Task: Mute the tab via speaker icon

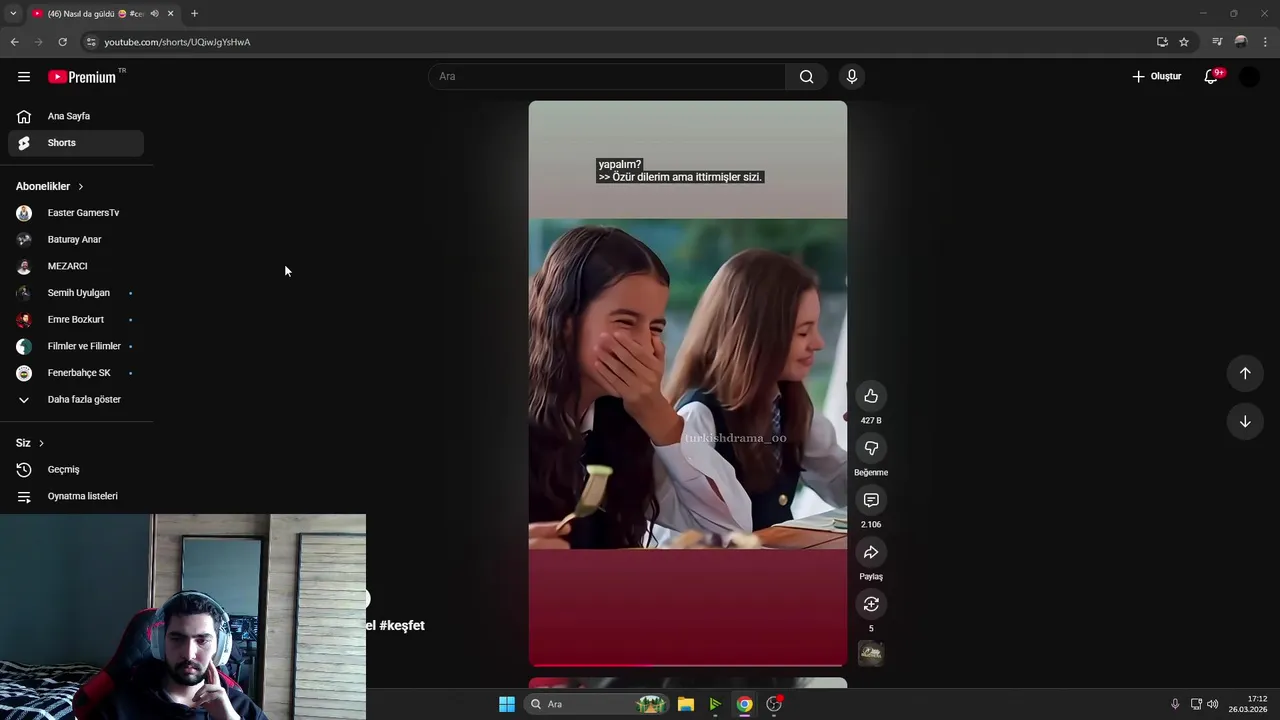Action: click(x=154, y=14)
